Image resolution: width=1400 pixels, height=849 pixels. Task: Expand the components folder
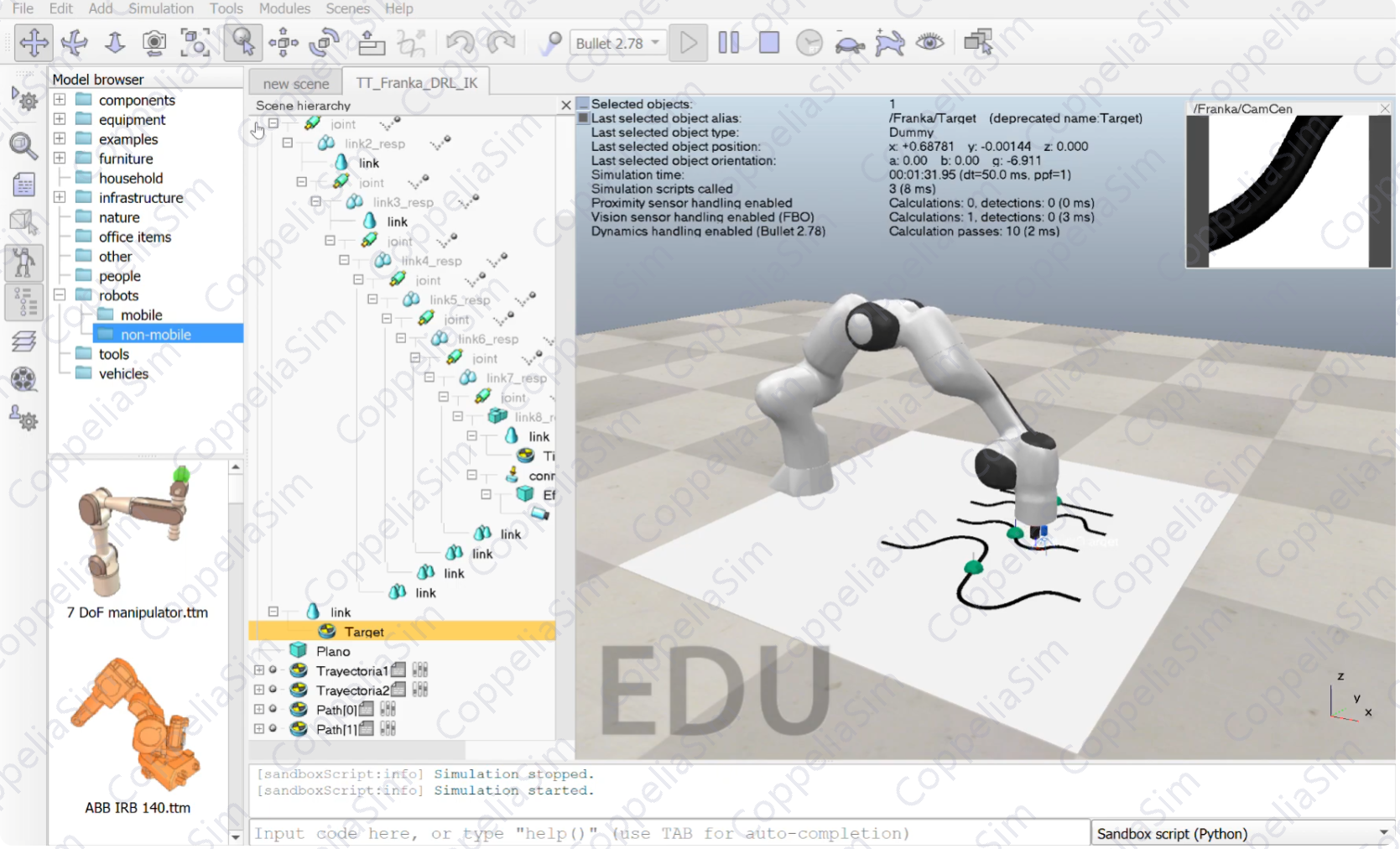tap(60, 100)
